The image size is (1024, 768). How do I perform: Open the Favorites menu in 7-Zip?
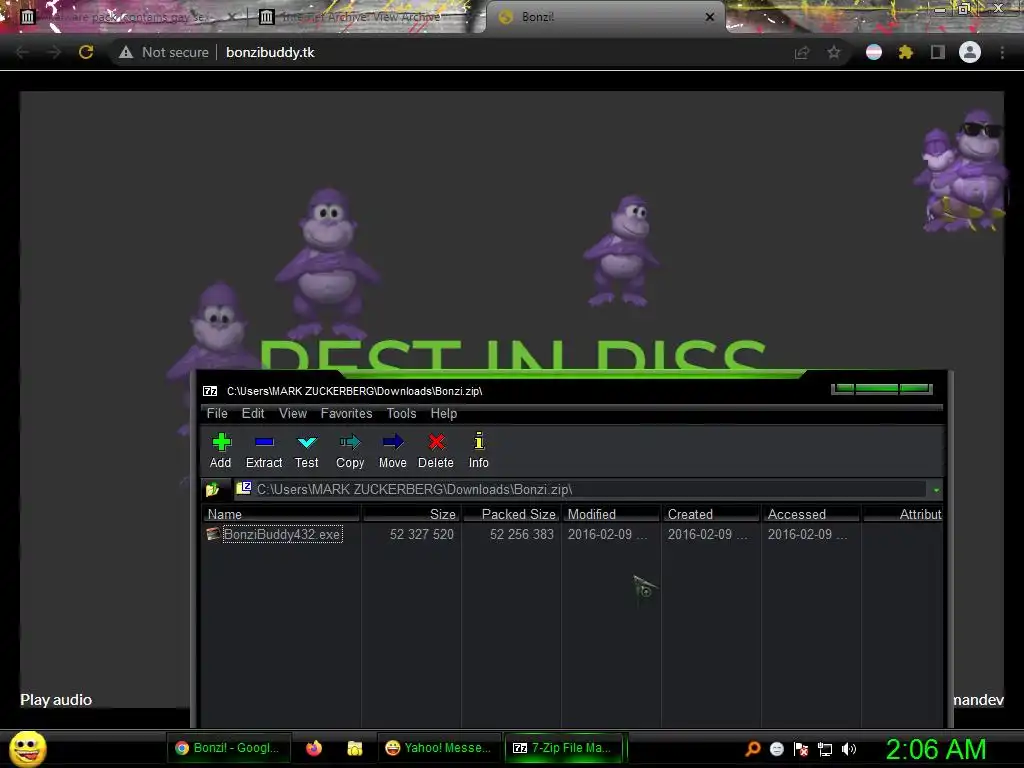[x=346, y=413]
